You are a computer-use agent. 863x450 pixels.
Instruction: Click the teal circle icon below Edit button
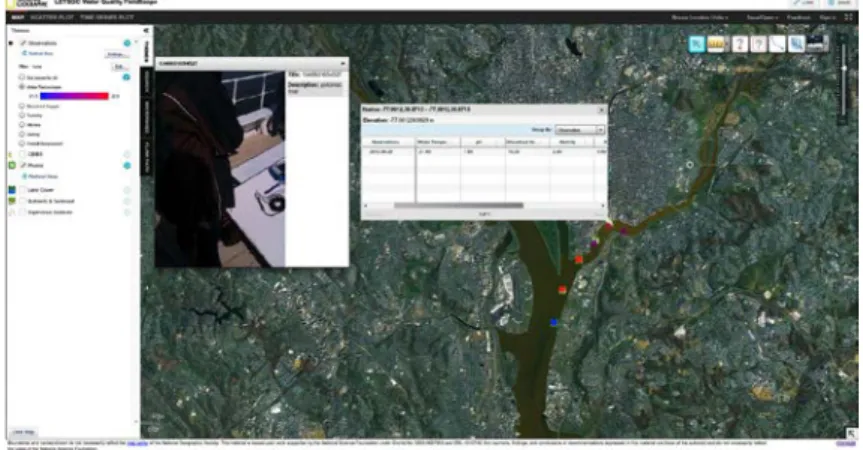click(x=126, y=78)
